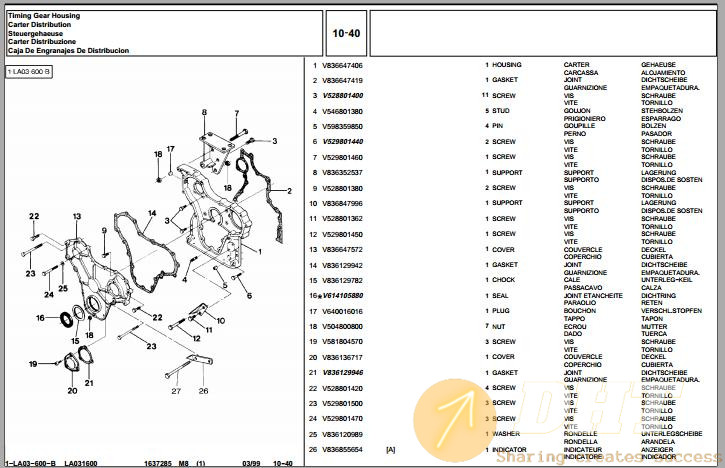The height and width of the screenshot is (468, 725).
Task: Click the 'SEAL' description
Action: [500, 296]
